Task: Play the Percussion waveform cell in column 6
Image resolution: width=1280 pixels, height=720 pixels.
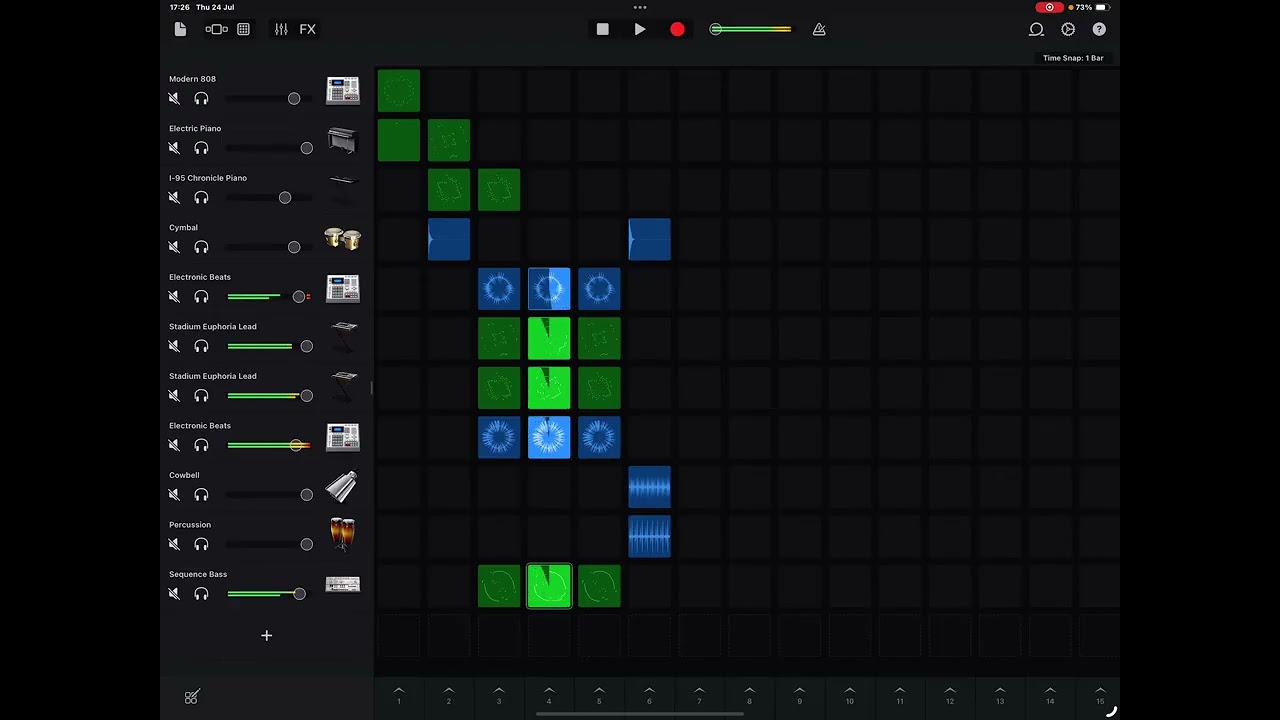Action: 649,536
